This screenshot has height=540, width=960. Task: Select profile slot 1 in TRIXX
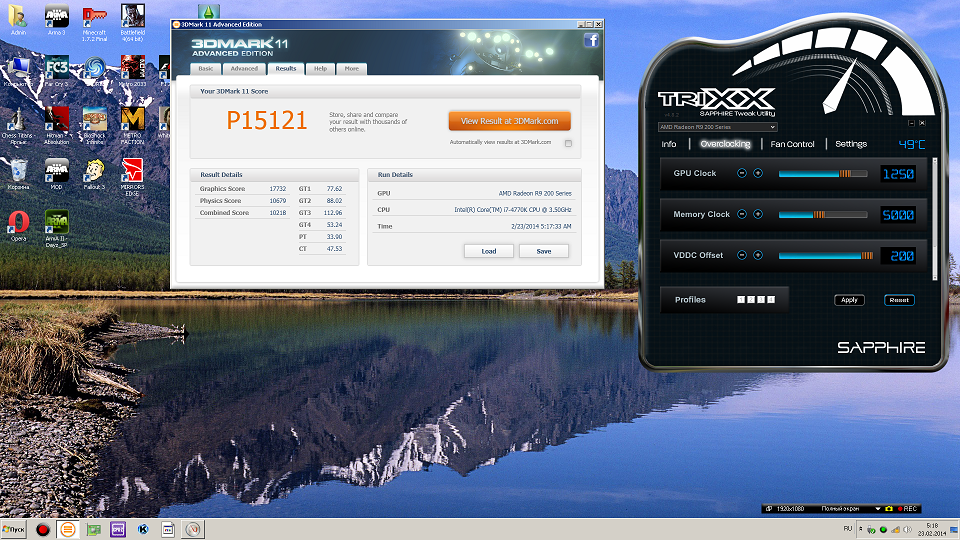click(741, 299)
